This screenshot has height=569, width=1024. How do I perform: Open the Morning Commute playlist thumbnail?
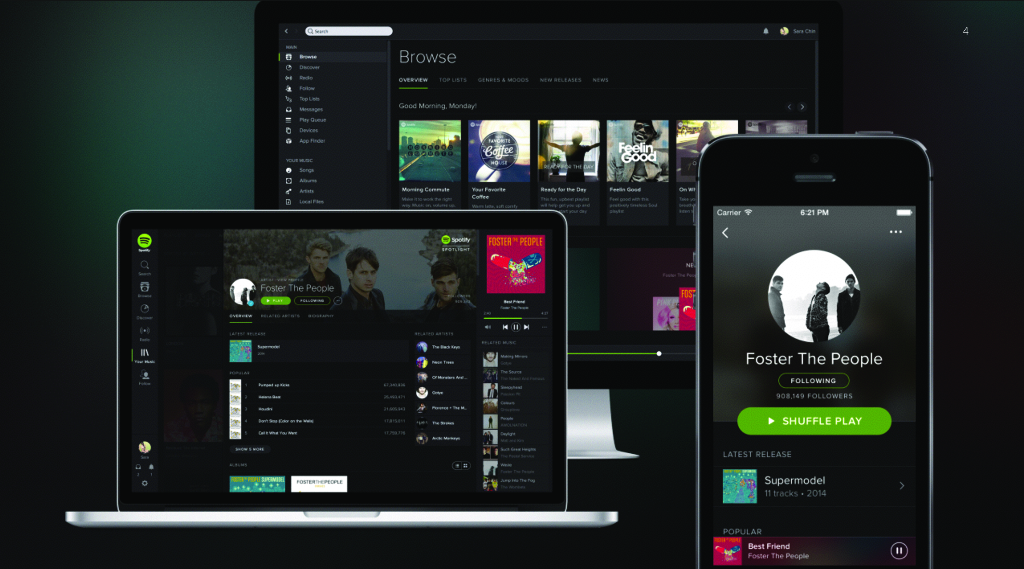pos(430,151)
